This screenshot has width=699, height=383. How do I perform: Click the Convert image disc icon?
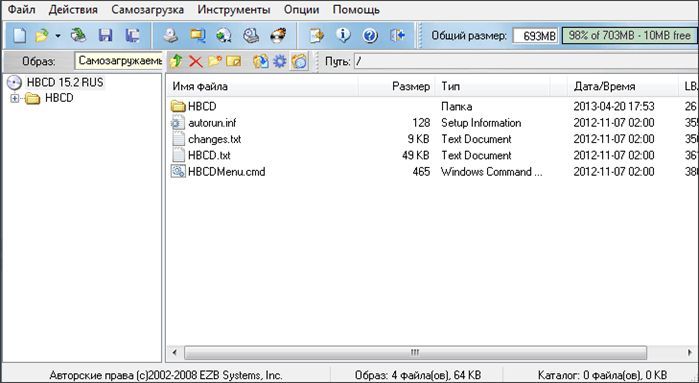[224, 35]
